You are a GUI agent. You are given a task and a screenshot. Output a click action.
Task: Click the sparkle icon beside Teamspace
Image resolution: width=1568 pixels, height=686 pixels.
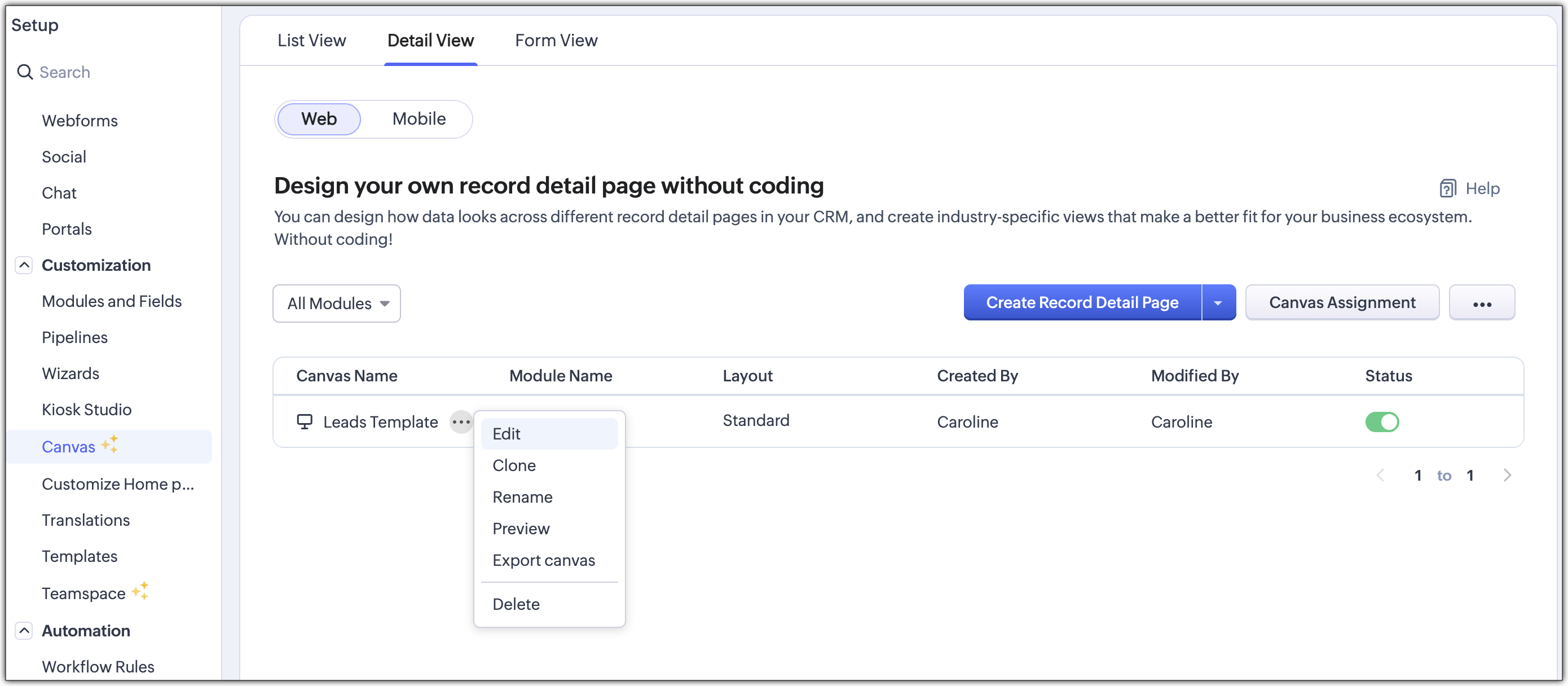pos(140,591)
